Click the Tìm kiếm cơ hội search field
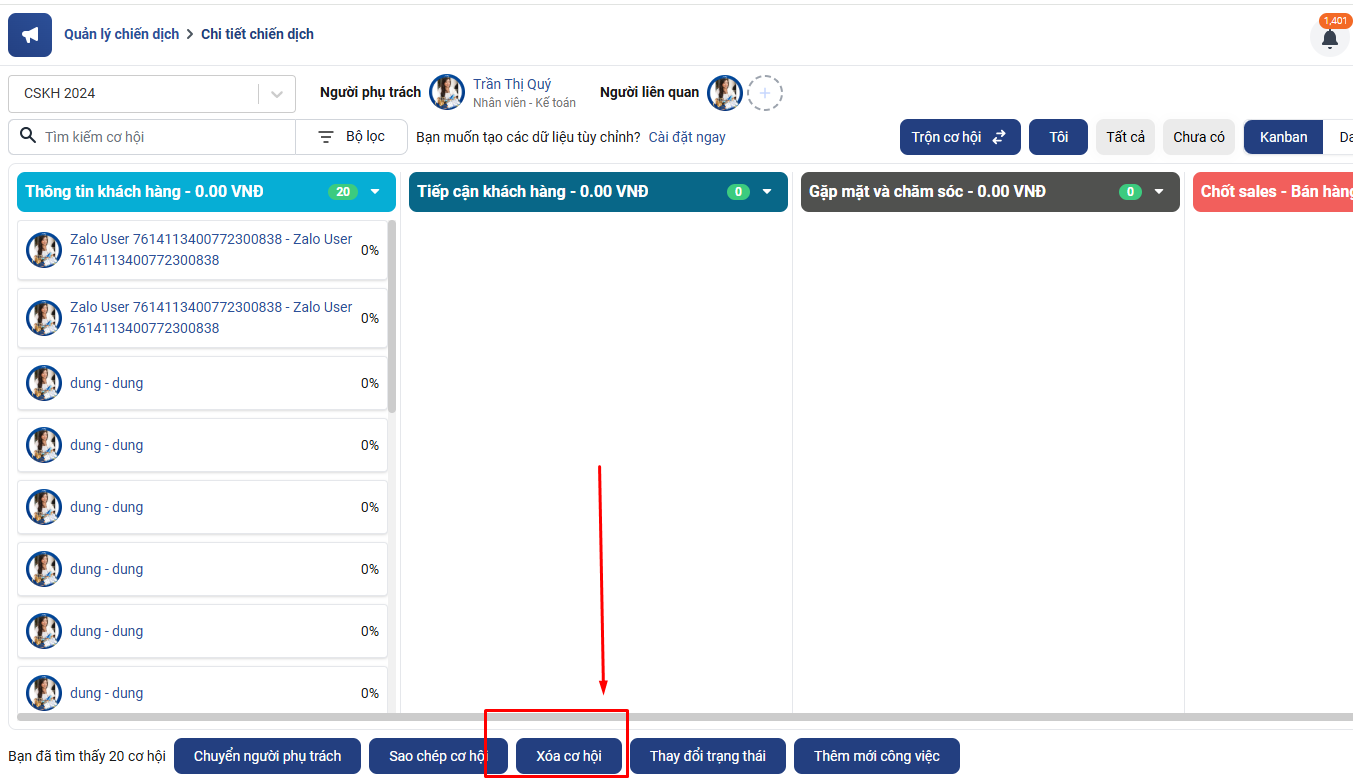 (x=165, y=137)
